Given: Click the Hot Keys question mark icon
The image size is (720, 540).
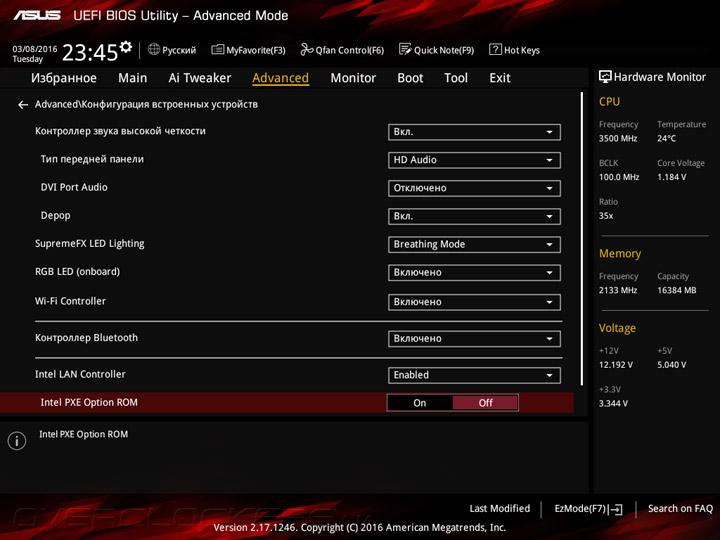Looking at the screenshot, I should click(495, 50).
